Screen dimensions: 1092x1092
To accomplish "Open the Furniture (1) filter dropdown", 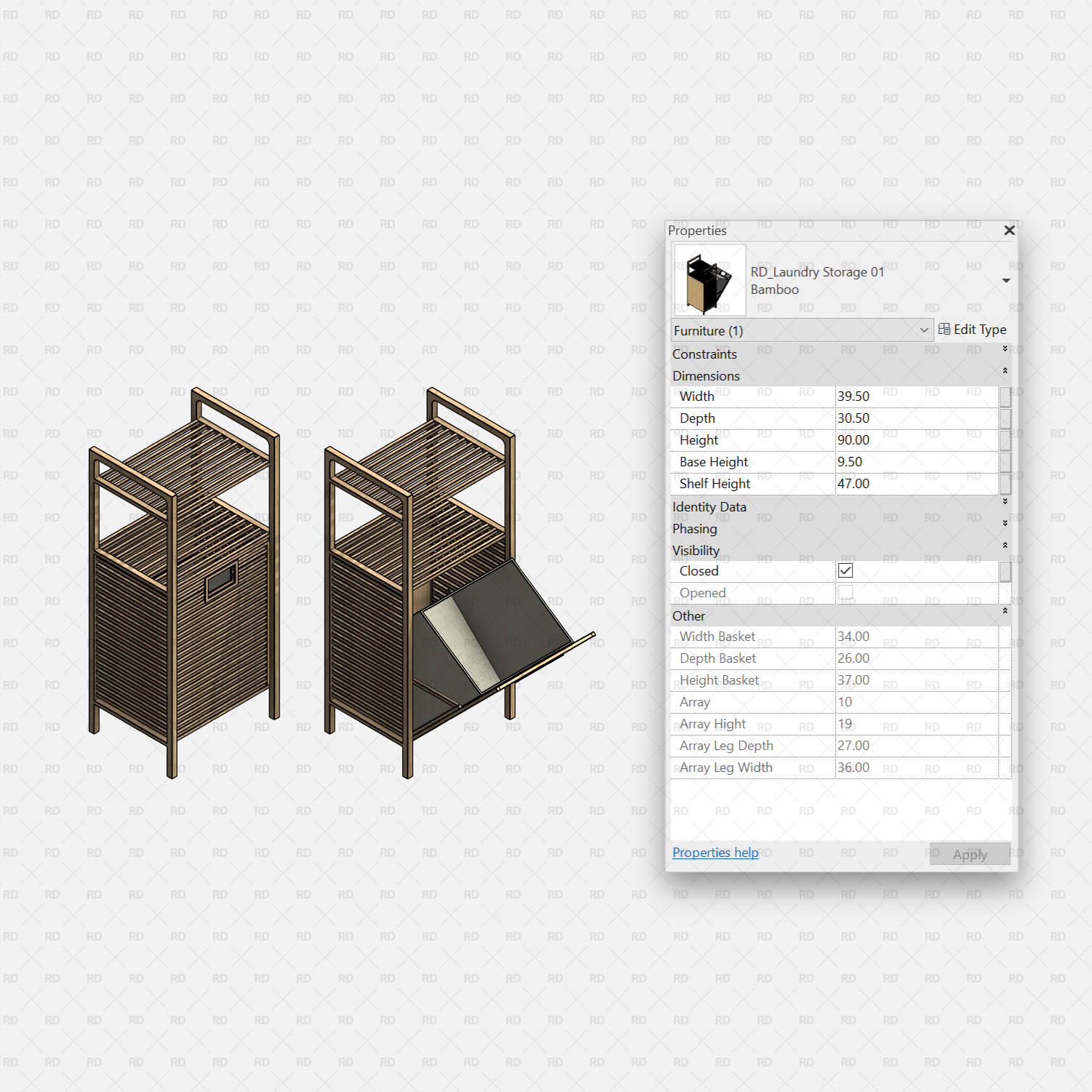I will [x=924, y=330].
